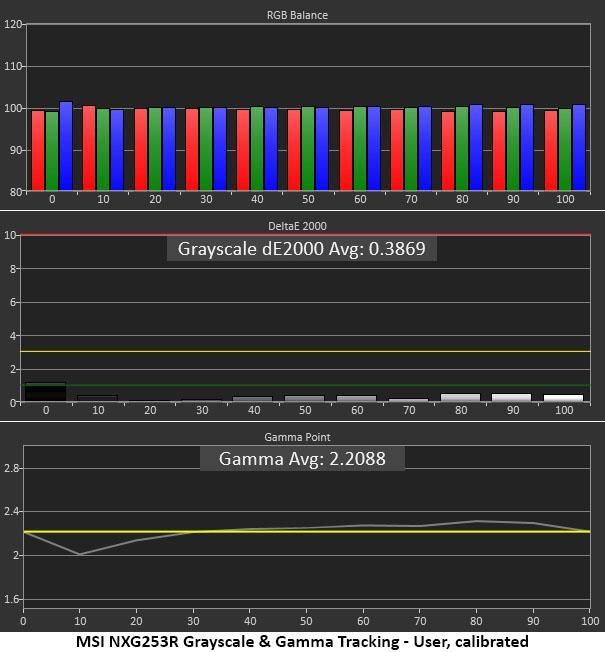Click the green threshold line in DeltaE chart
This screenshot has width=605, height=652.
point(305,385)
